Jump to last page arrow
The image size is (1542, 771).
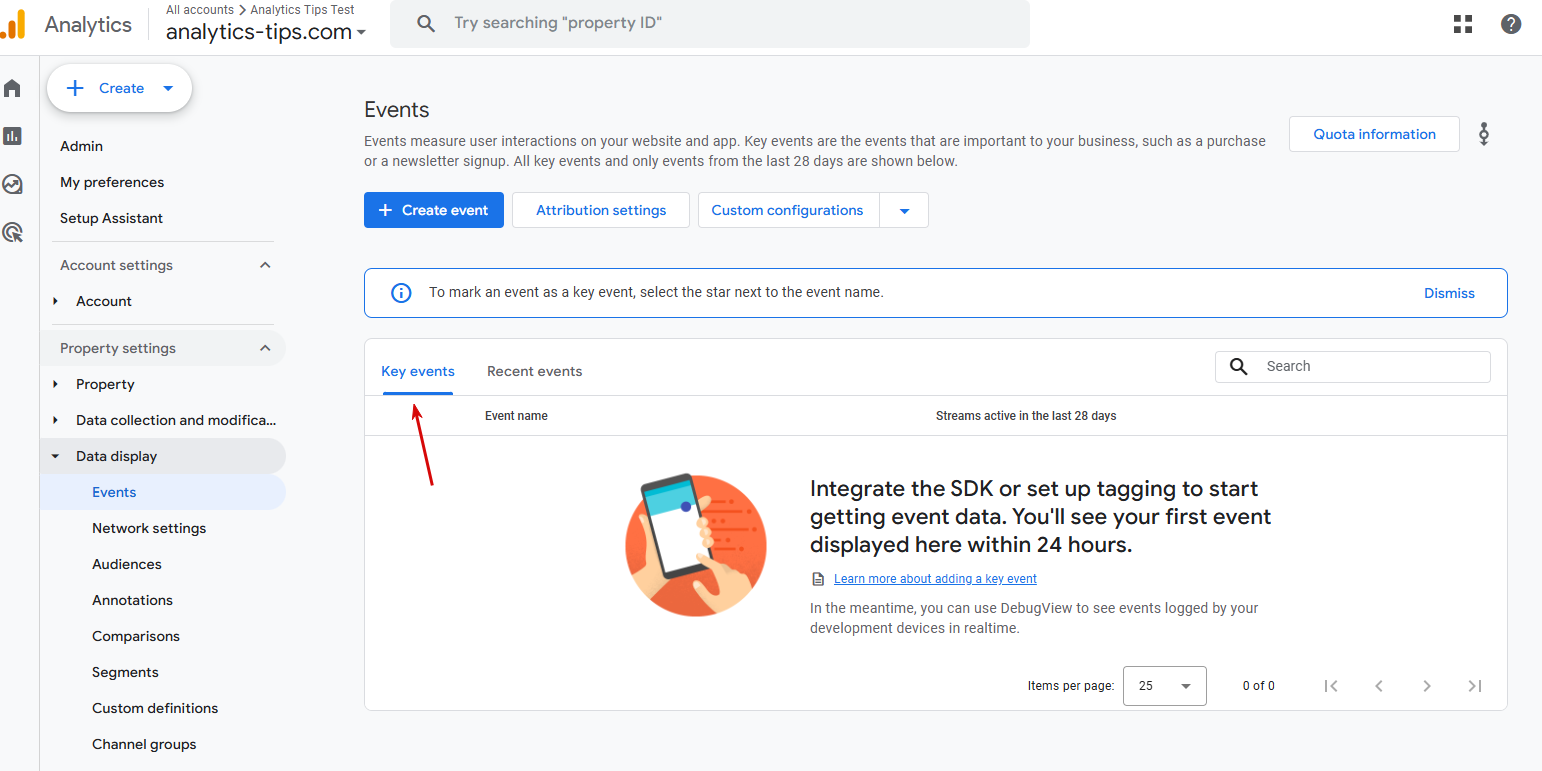[x=1474, y=686]
